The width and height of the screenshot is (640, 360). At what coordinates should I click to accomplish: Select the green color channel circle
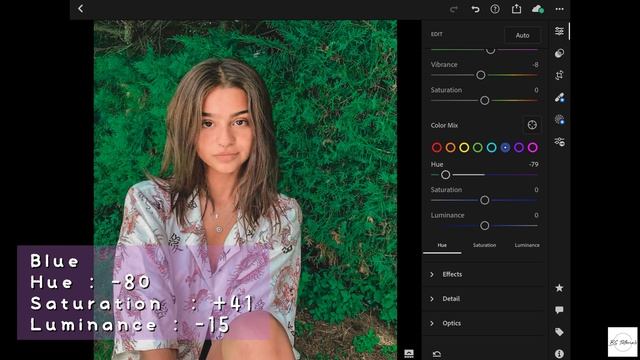478,147
